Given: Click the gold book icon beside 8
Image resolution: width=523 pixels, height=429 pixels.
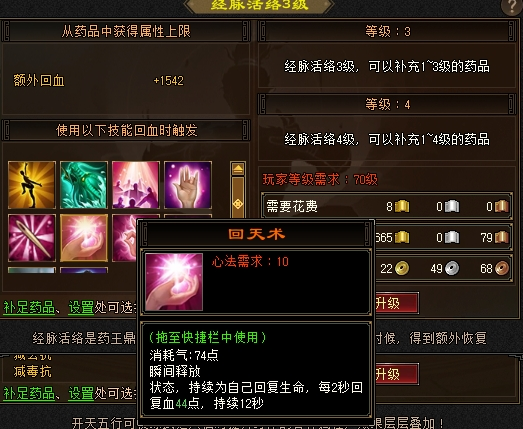Looking at the screenshot, I should [x=402, y=206].
